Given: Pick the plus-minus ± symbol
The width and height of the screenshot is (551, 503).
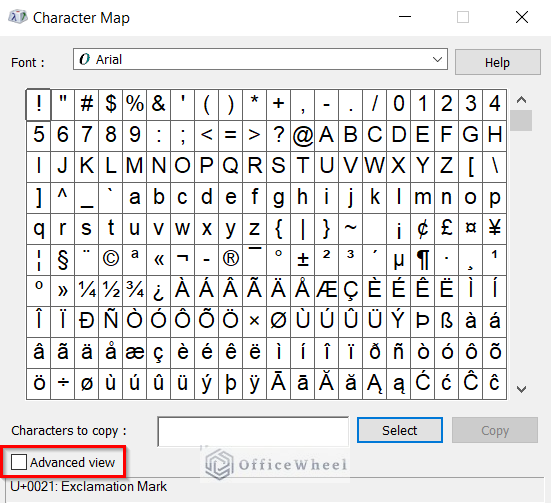Looking at the screenshot, I should coord(303,260).
